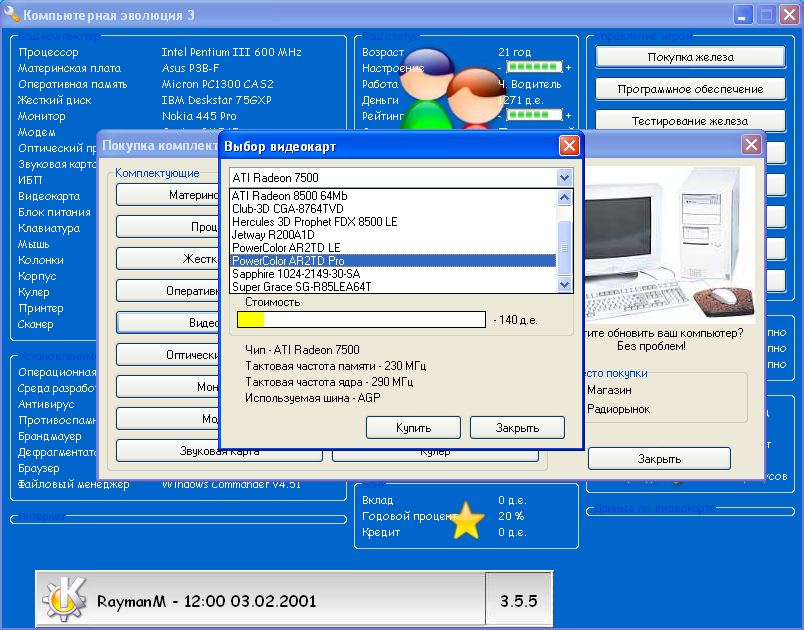Select highlighted PowerColor AR2TD Pro item
Viewport: 804px width, 630px height.
[x=393, y=260]
